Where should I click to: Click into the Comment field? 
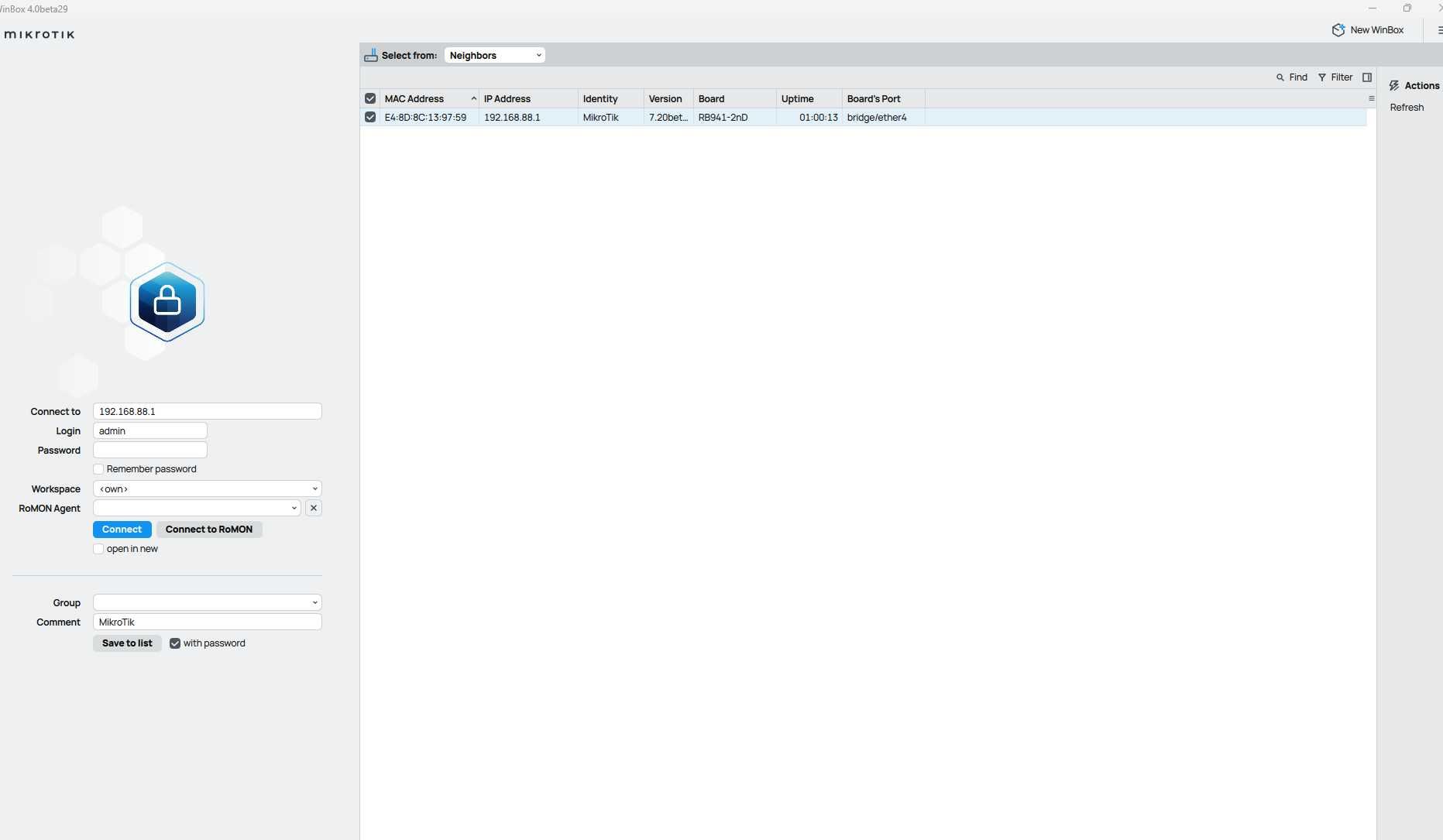tap(208, 622)
